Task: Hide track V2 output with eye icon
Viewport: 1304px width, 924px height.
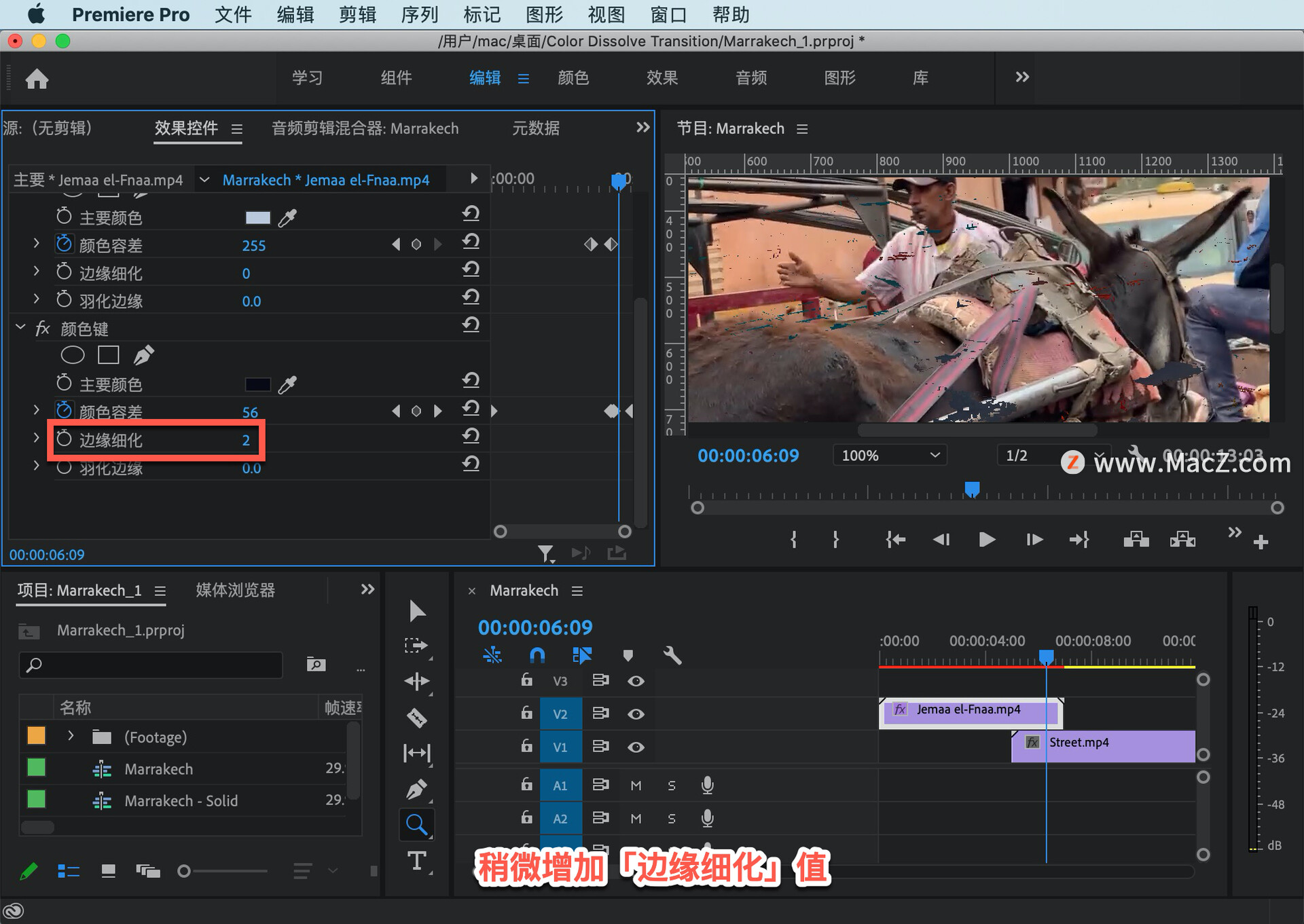Action: (636, 714)
